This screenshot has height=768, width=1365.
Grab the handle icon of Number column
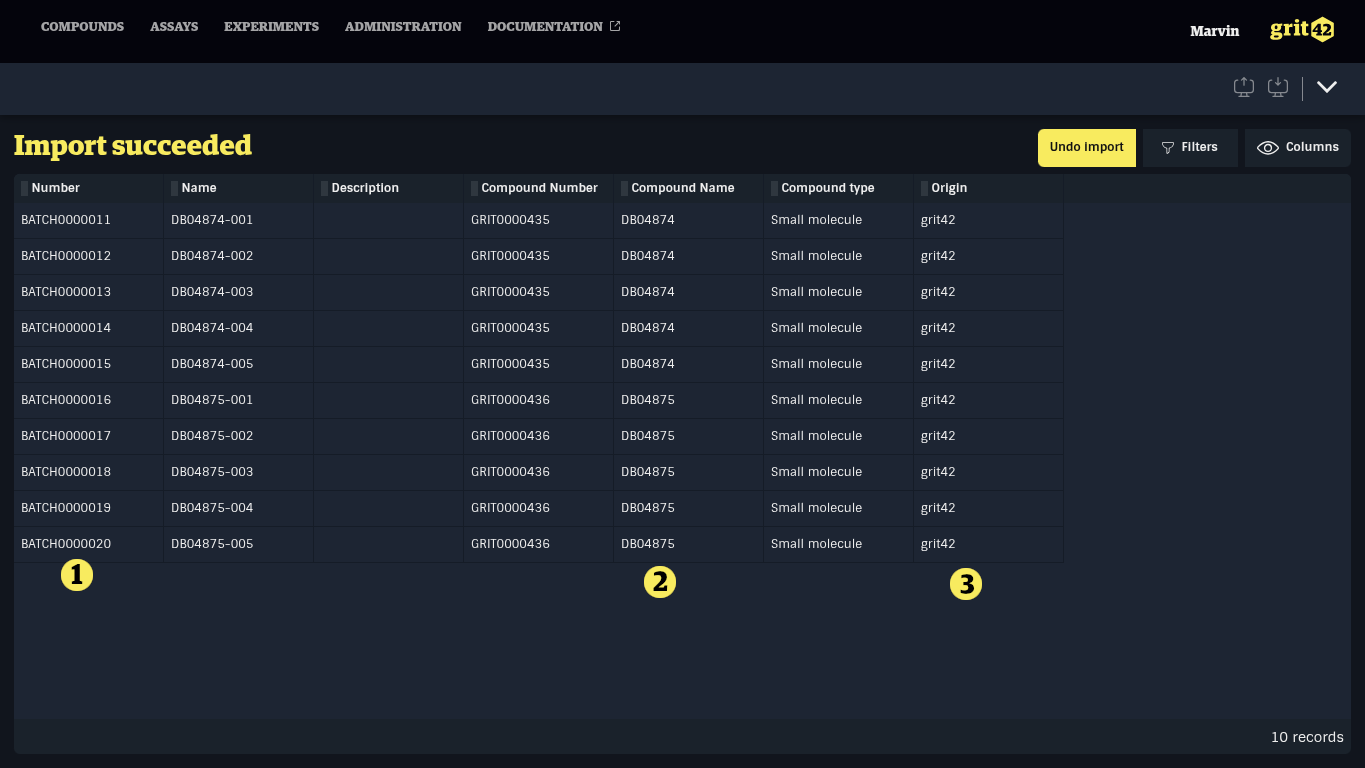(24, 188)
